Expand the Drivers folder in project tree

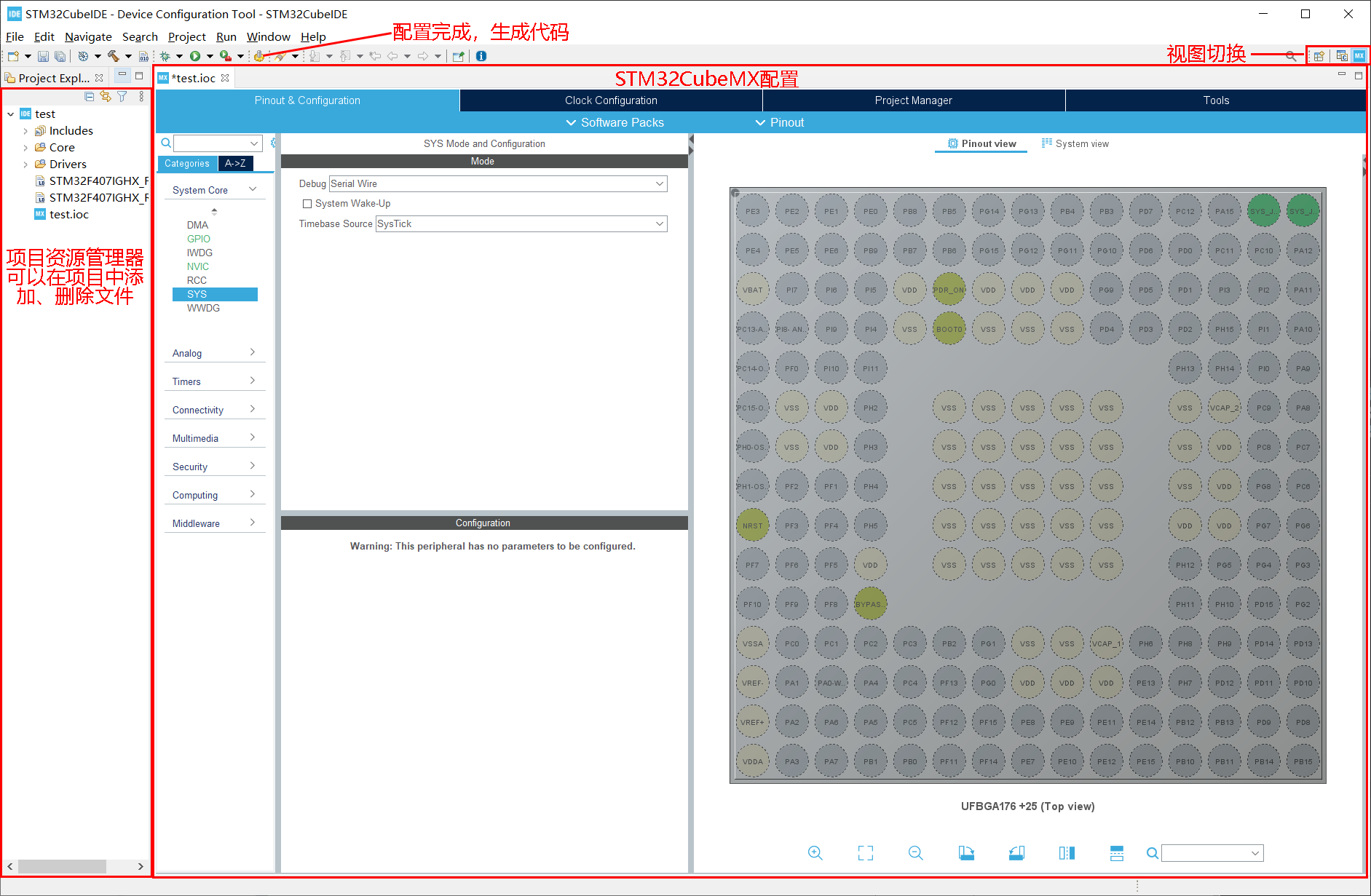pos(25,164)
